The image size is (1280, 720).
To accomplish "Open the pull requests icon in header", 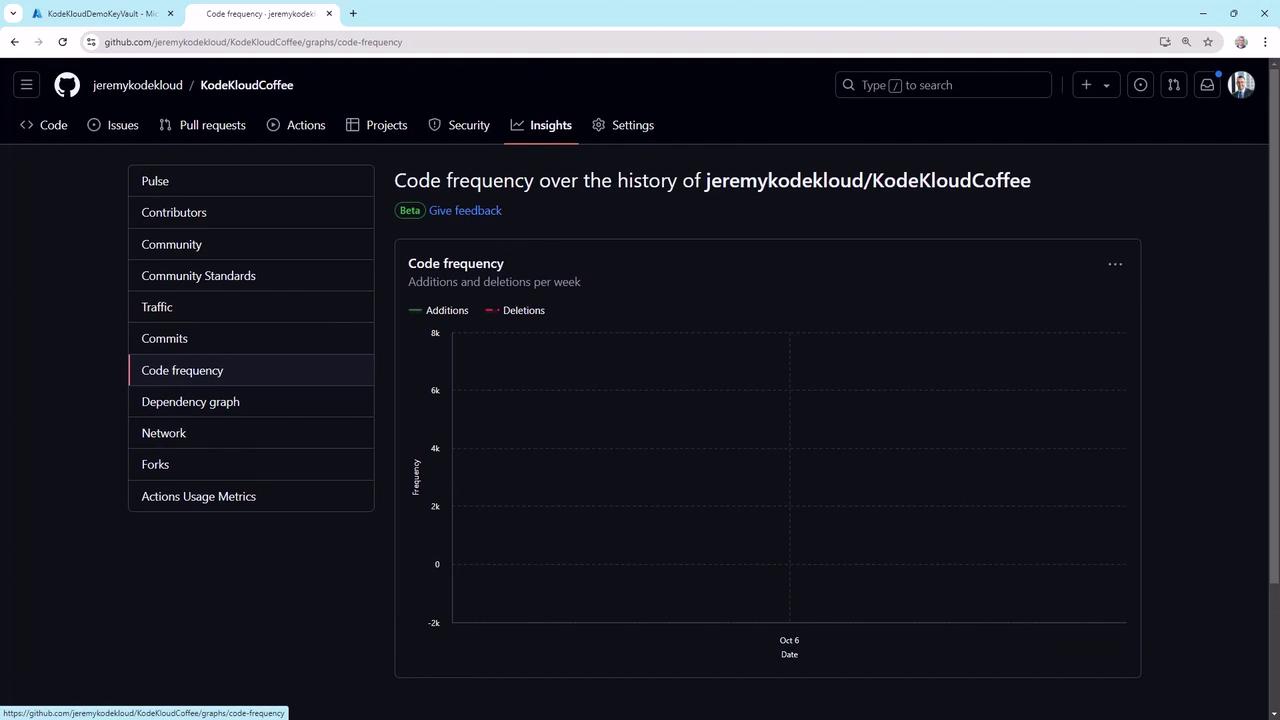I will [1174, 85].
